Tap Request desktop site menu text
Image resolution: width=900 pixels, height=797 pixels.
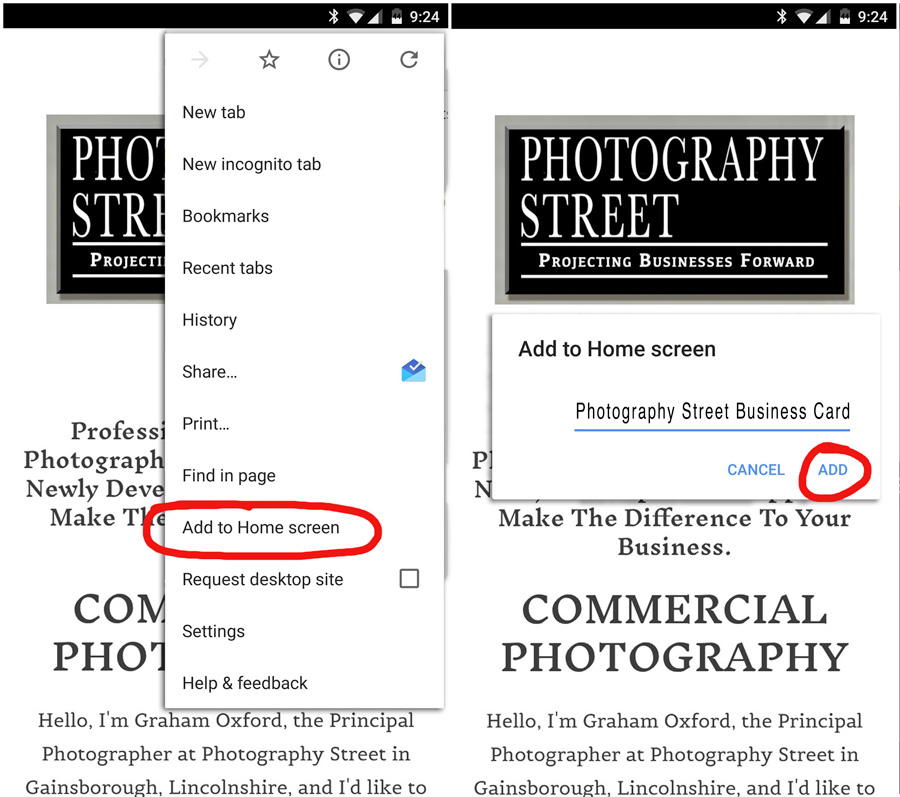pos(262,580)
